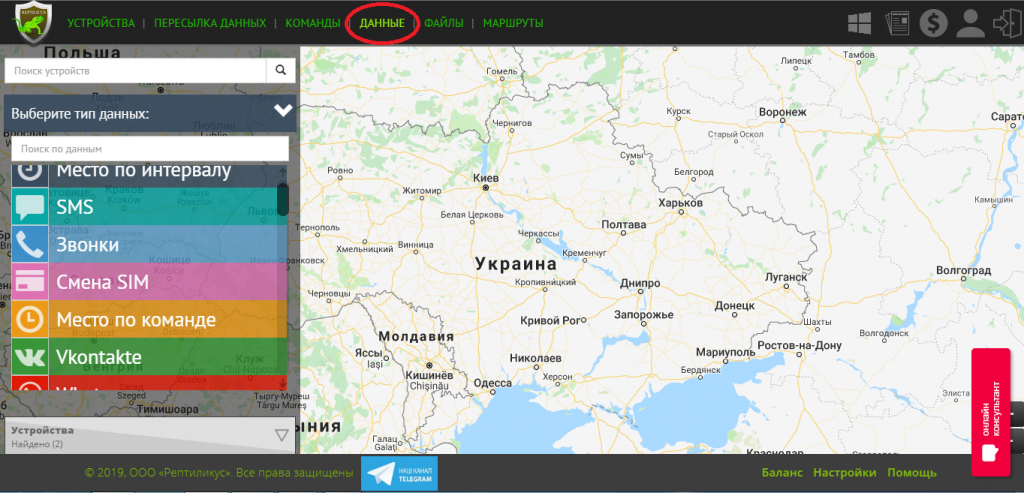
Task: Click the data type list scrollbar thumb
Action: coord(283,199)
